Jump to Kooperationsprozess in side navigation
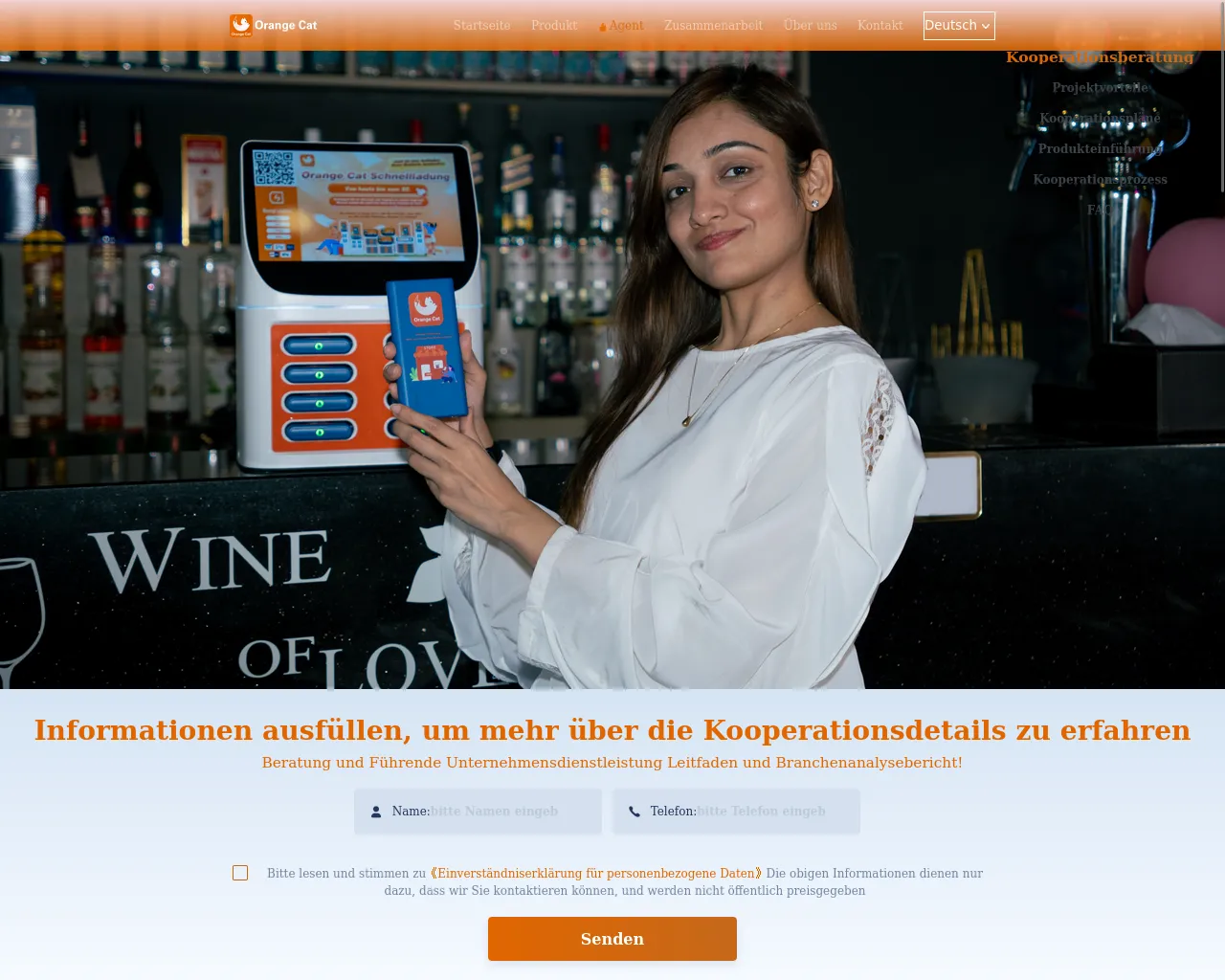1225x980 pixels. pyautogui.click(x=1100, y=180)
